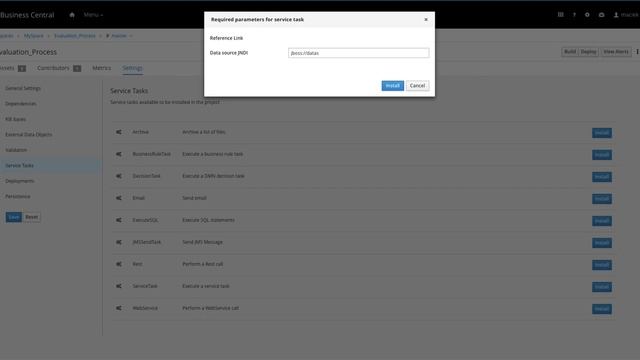640x360 pixels.
Task: Install the WebService service task
Action: click(602, 309)
